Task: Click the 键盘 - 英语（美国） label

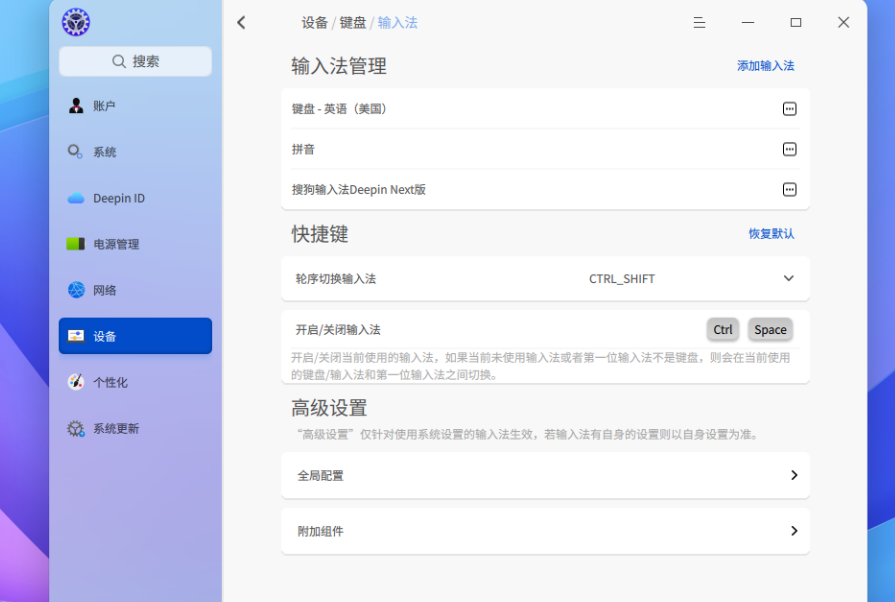Action: pyautogui.click(x=341, y=109)
